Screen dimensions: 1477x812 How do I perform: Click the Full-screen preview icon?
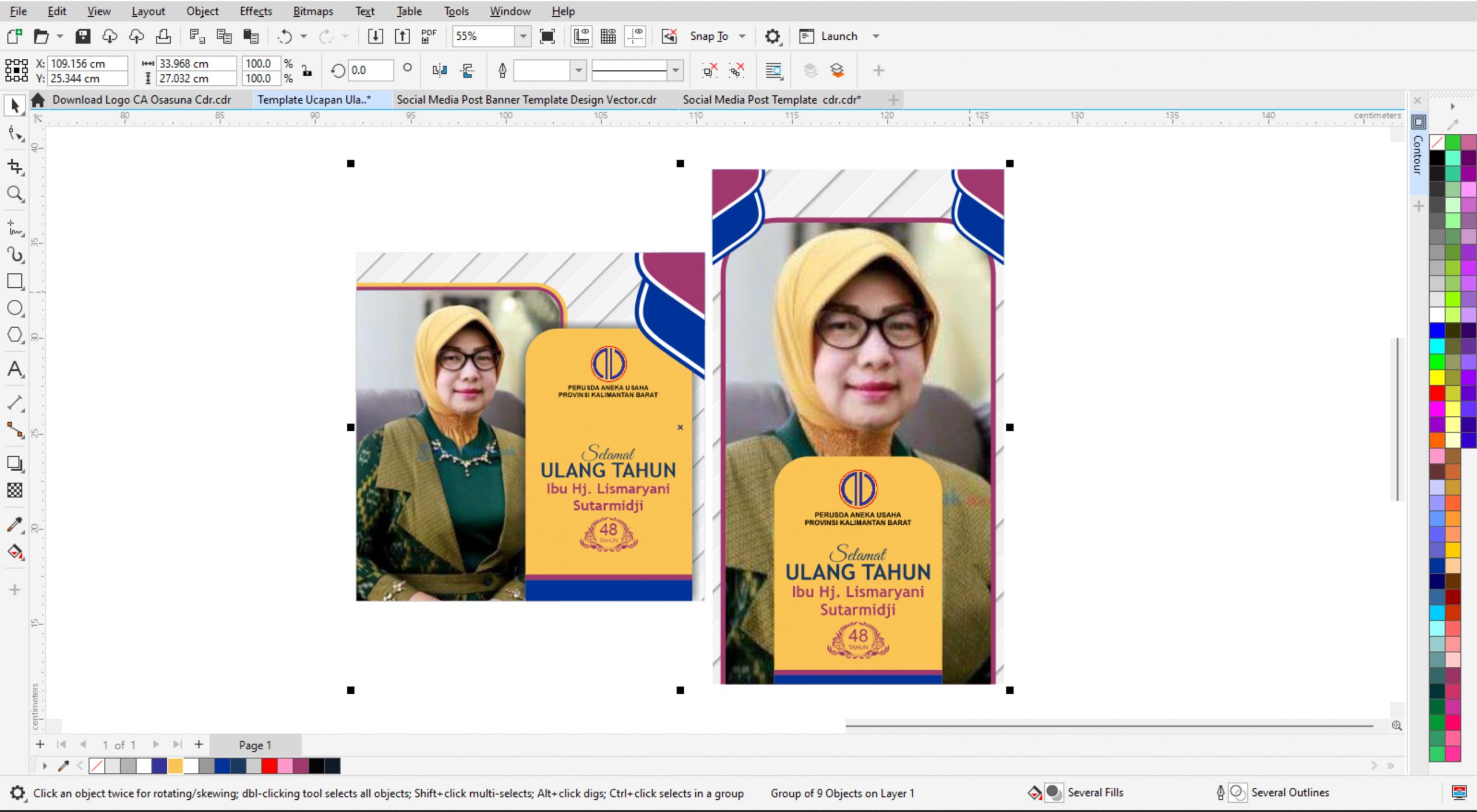(547, 36)
